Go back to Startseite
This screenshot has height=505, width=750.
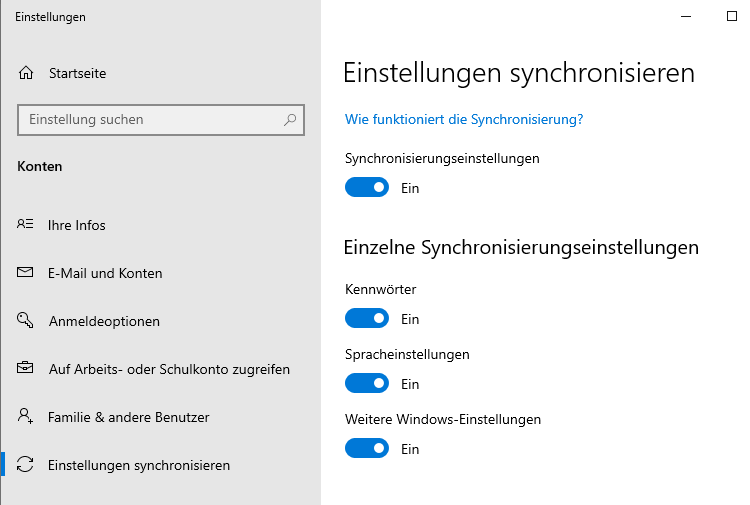click(x=77, y=73)
